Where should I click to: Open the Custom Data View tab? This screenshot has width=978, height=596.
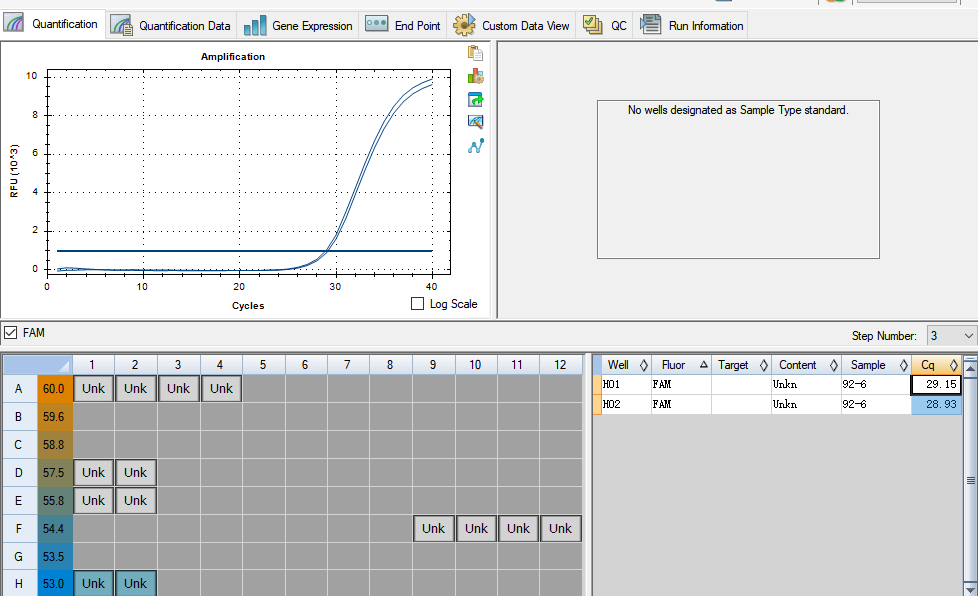(x=511, y=26)
